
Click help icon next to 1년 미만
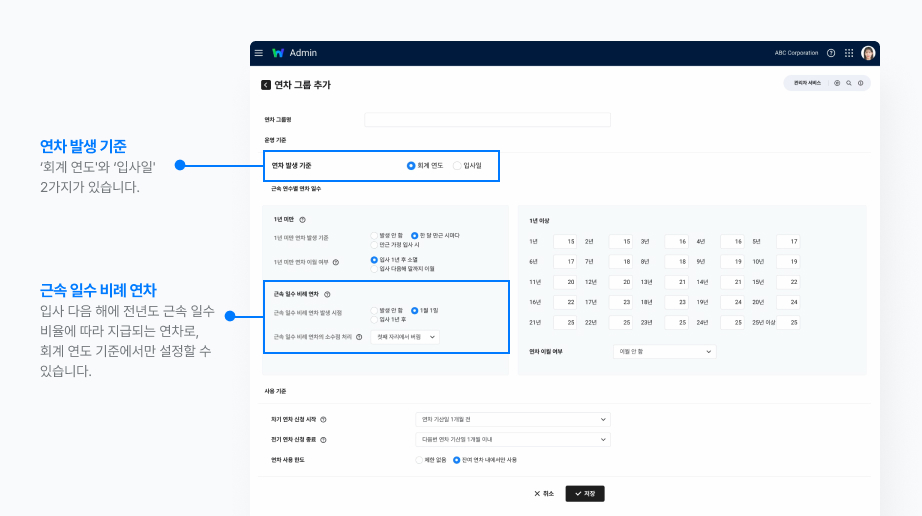click(x=302, y=219)
